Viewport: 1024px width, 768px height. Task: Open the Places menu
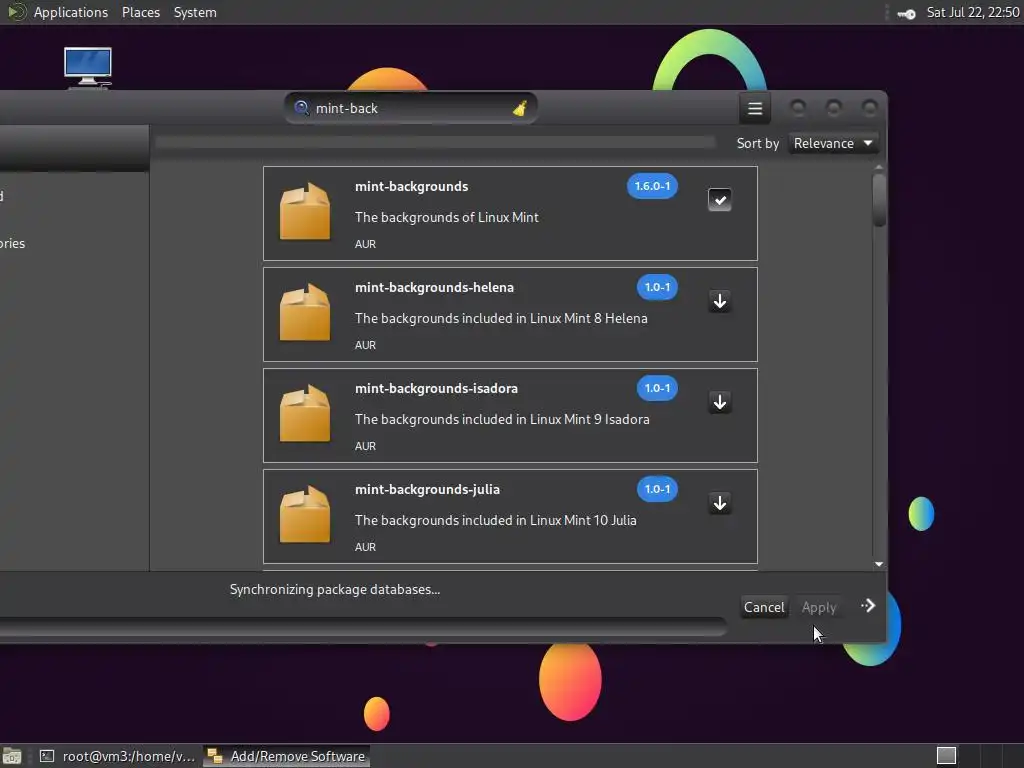(140, 12)
